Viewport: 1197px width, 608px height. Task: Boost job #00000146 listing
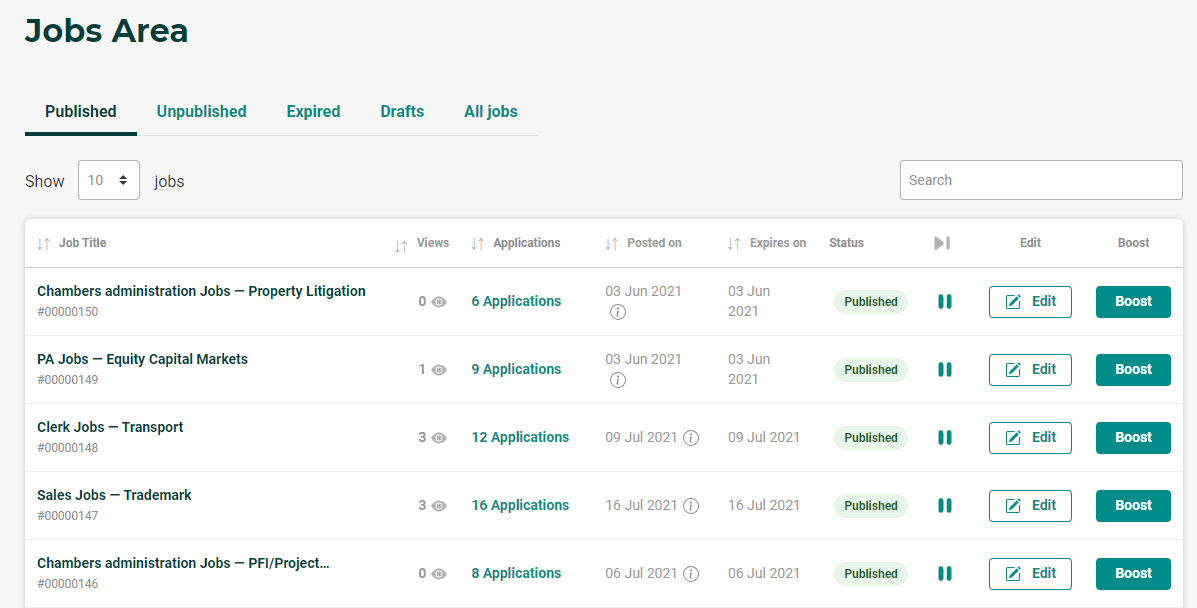pyautogui.click(x=1133, y=574)
